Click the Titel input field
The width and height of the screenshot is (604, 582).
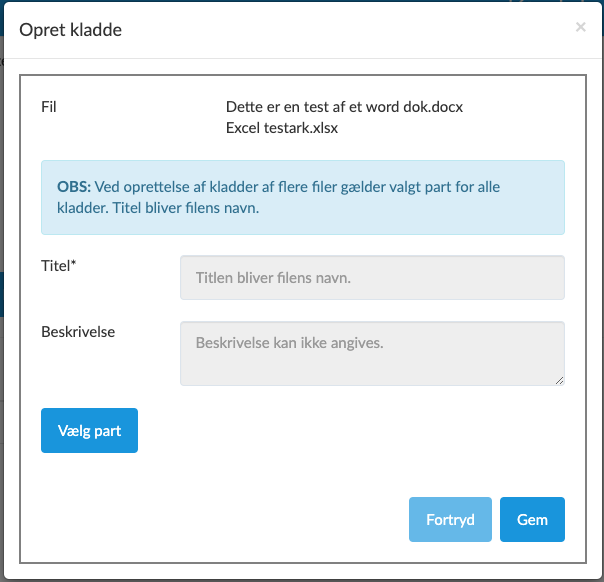coord(372,278)
